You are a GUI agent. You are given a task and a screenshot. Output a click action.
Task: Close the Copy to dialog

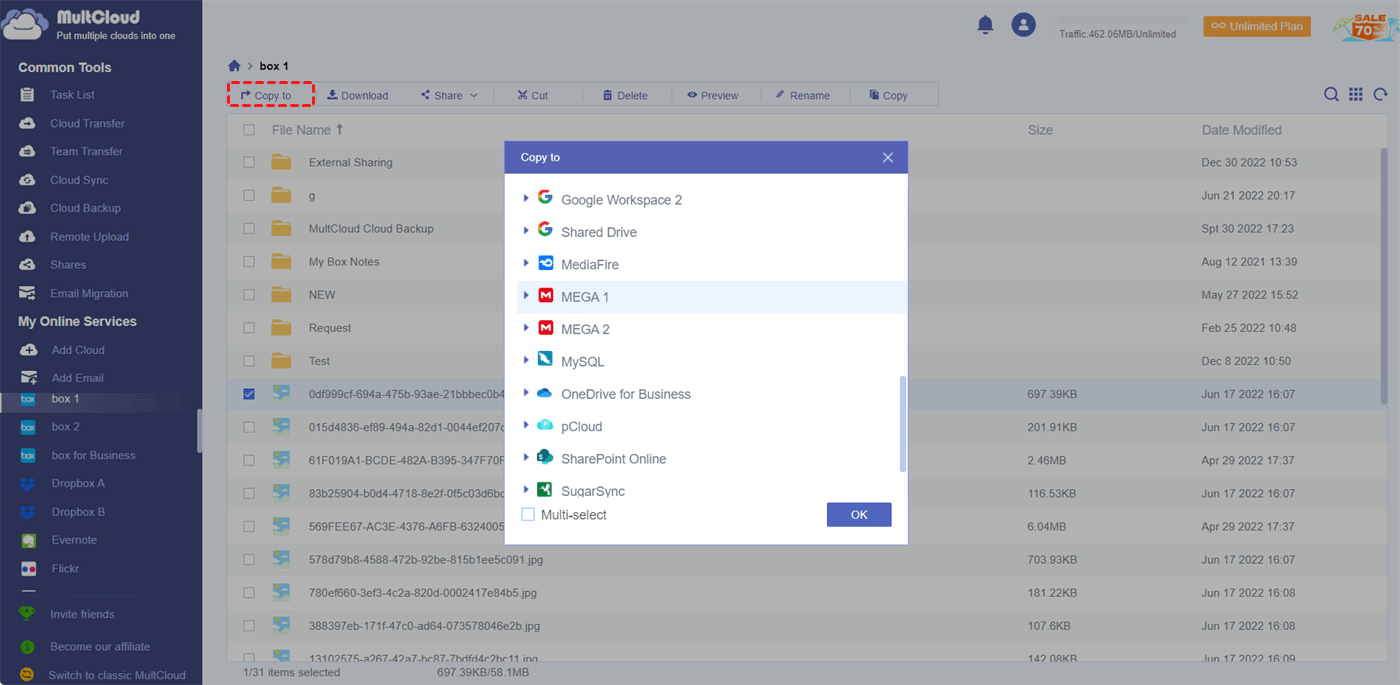pyautogui.click(x=887, y=158)
